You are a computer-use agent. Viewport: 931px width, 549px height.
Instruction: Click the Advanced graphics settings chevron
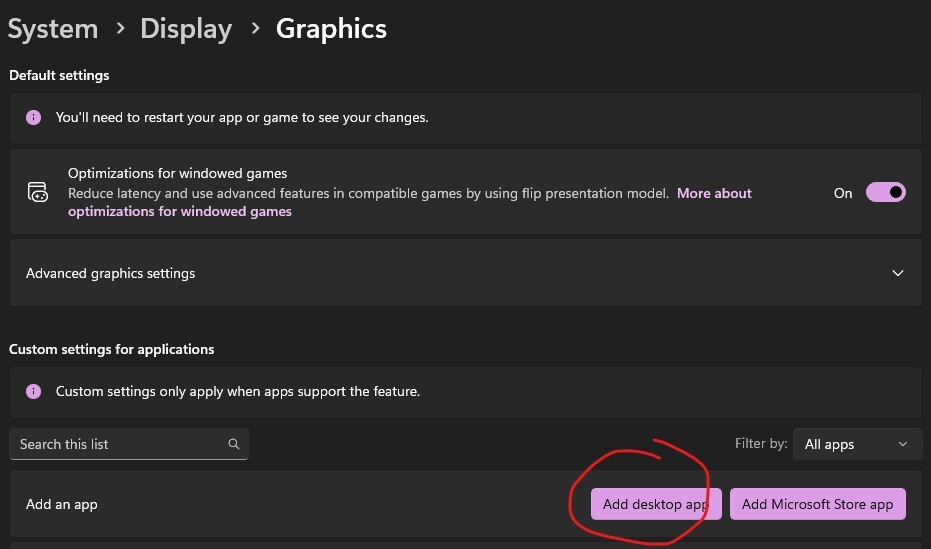[898, 273]
